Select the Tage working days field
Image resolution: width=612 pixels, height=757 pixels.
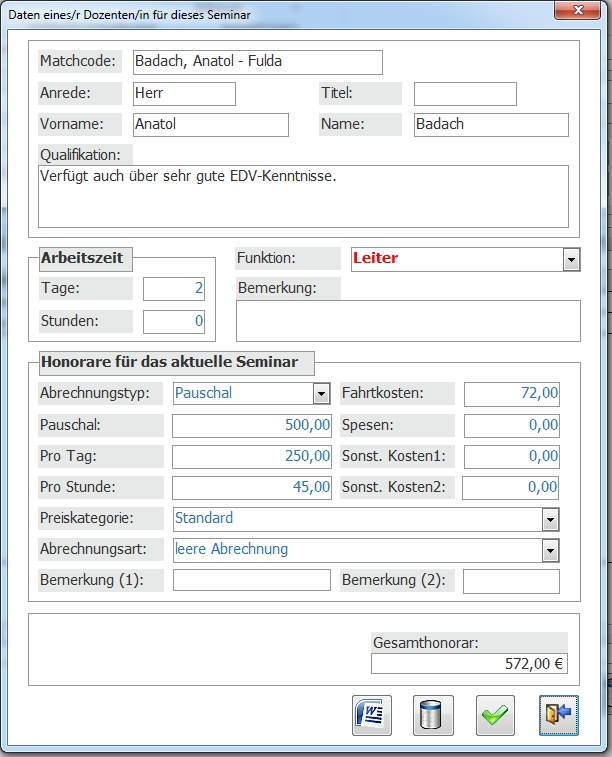pyautogui.click(x=174, y=289)
